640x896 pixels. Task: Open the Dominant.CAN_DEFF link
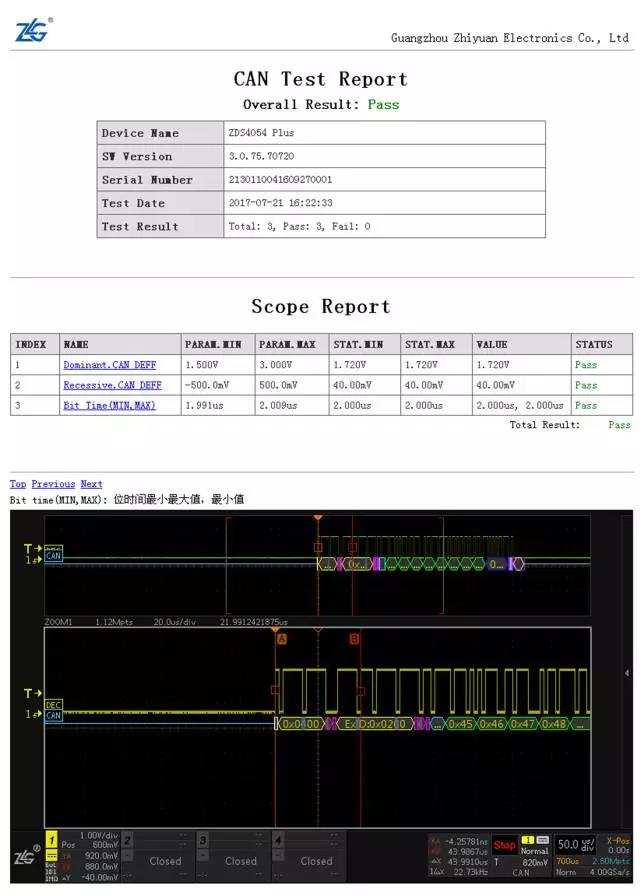112,365
